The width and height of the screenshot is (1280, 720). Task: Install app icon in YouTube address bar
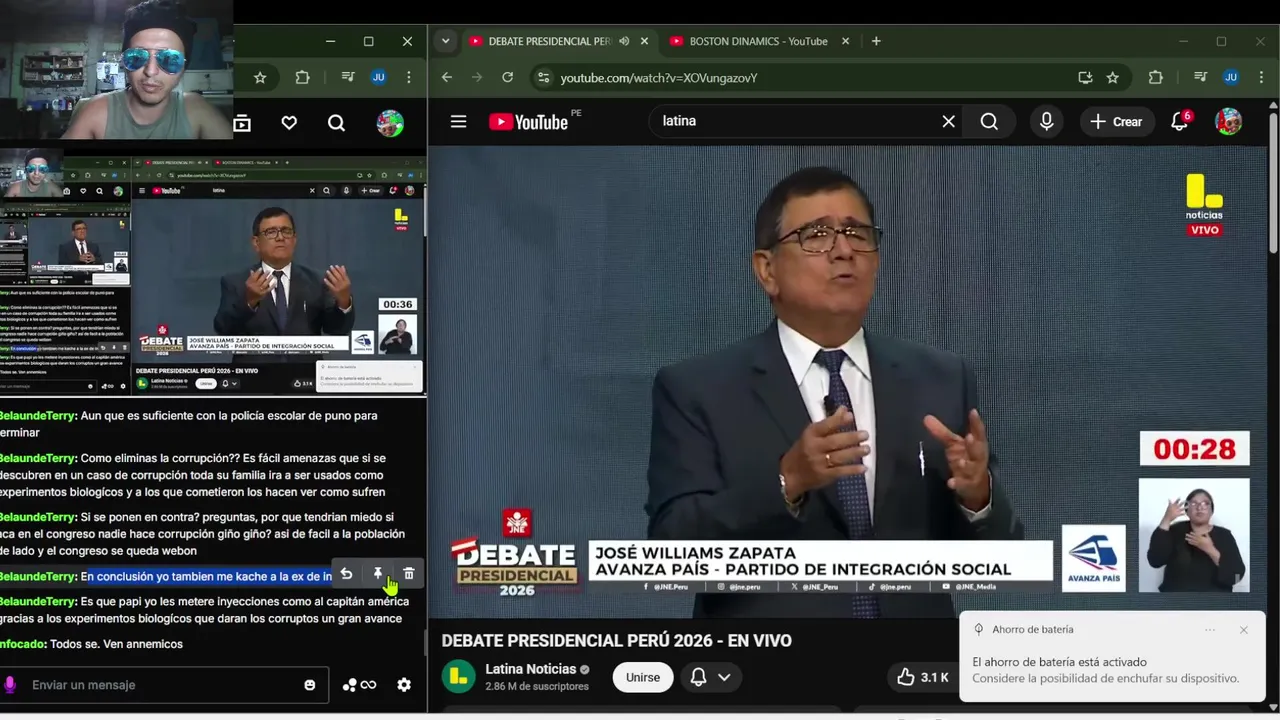(1085, 77)
